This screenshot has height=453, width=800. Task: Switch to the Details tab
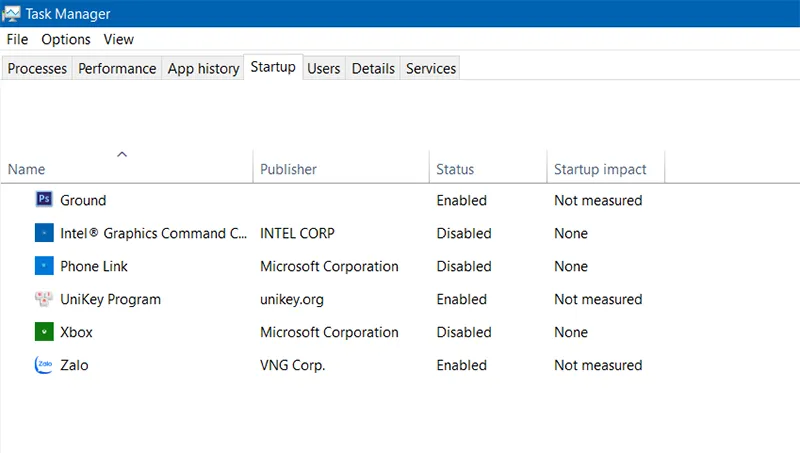[x=373, y=68]
